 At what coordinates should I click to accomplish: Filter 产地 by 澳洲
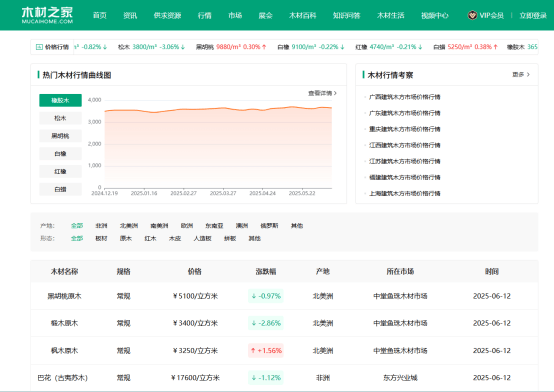[242, 226]
